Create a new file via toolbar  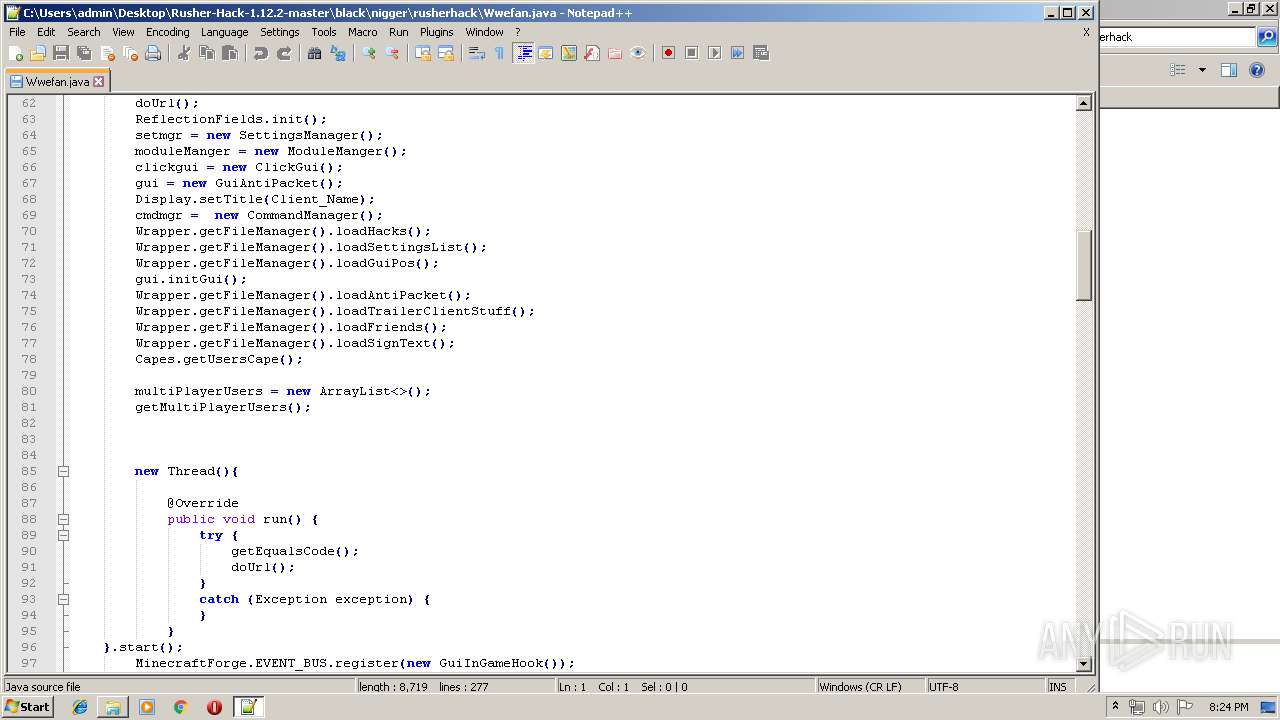[16, 53]
